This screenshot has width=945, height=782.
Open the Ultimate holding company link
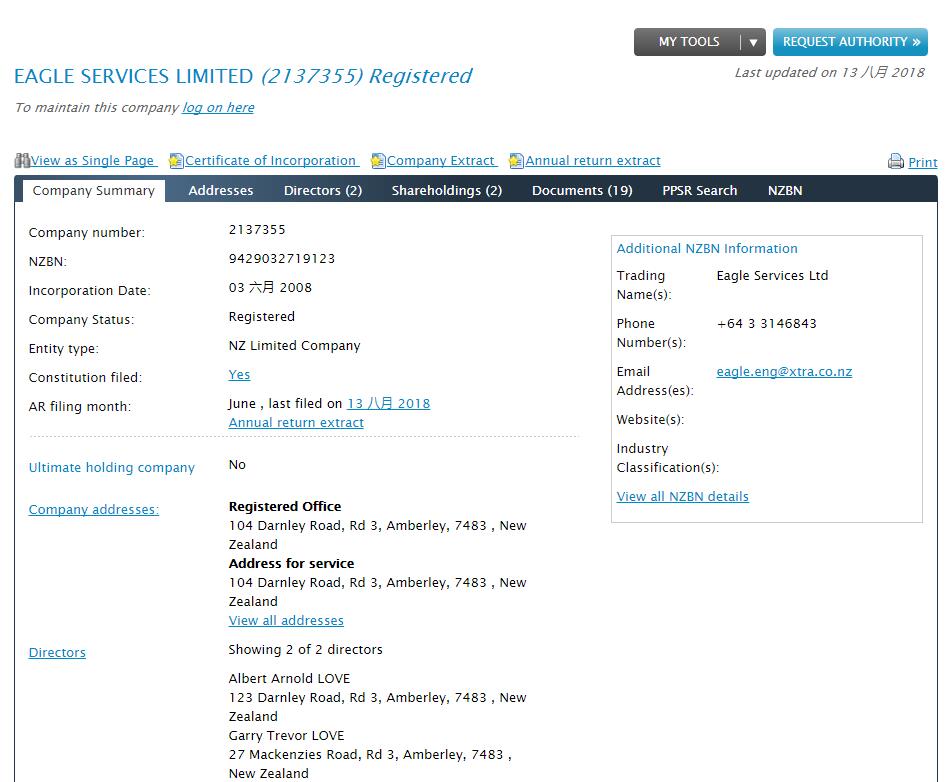(x=111, y=468)
